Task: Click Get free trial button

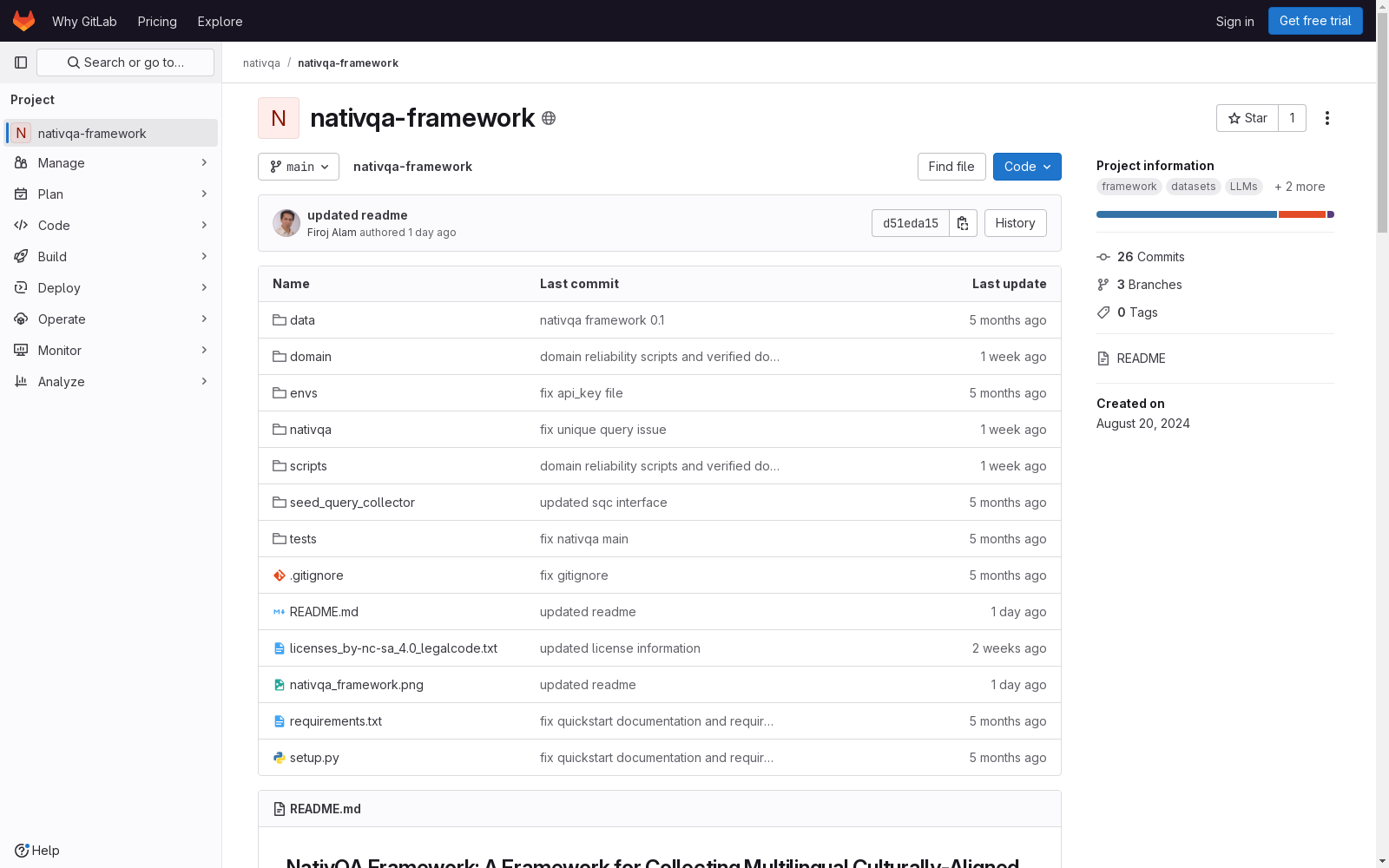Action: [1315, 21]
